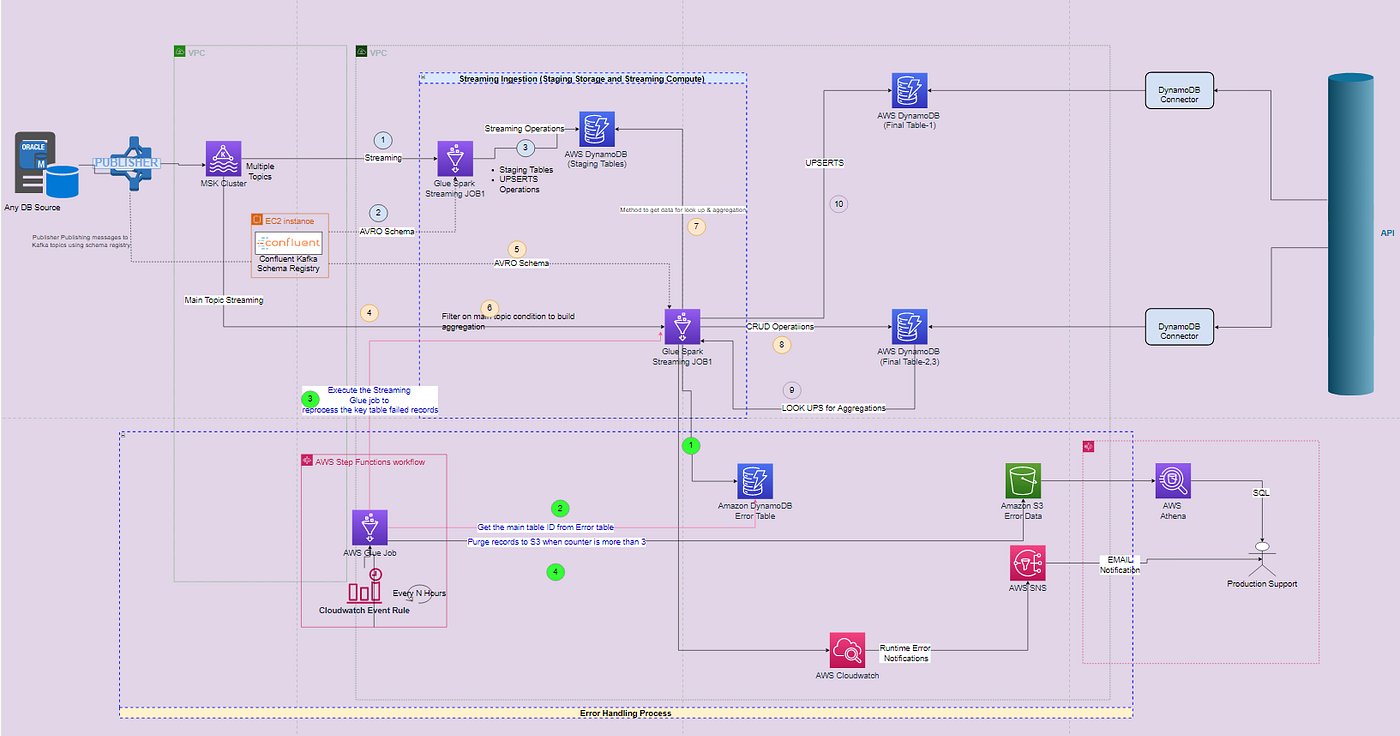Collapse the AWS Step Functions workflow container
Image resolution: width=1400 pixels, height=736 pixels.
(x=308, y=461)
